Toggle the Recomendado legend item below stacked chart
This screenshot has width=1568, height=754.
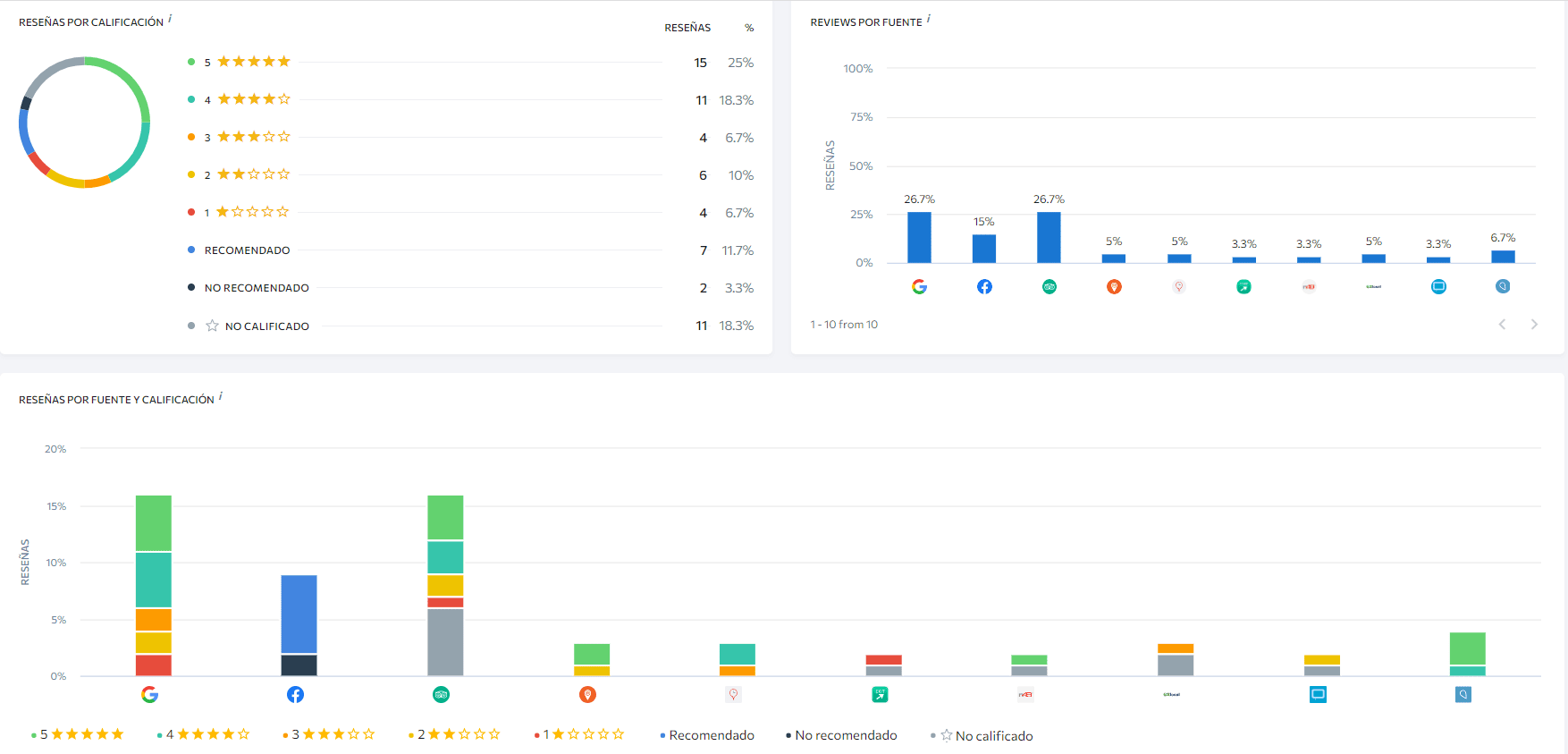[707, 735]
